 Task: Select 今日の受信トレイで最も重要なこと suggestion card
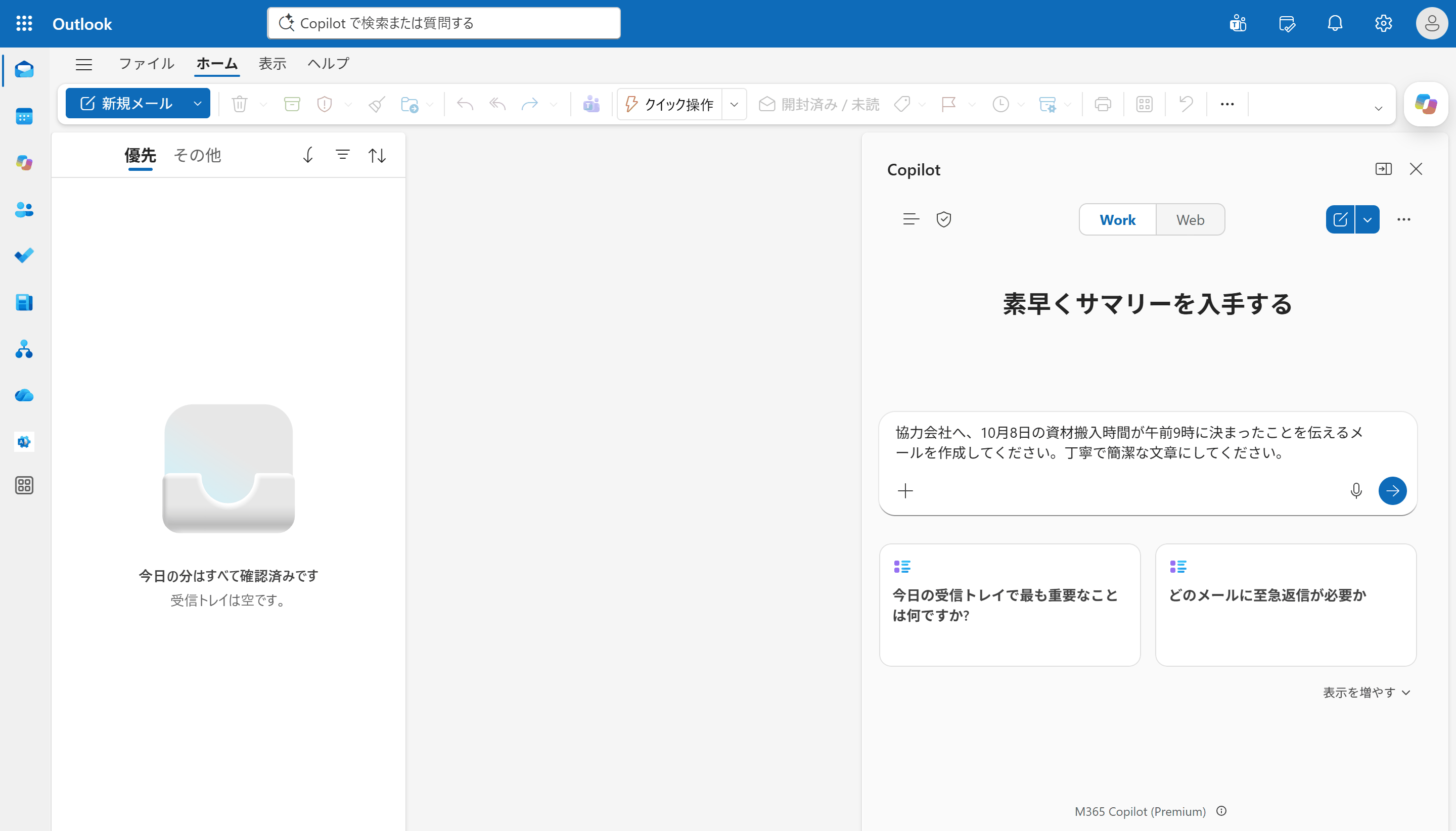[x=1010, y=605]
